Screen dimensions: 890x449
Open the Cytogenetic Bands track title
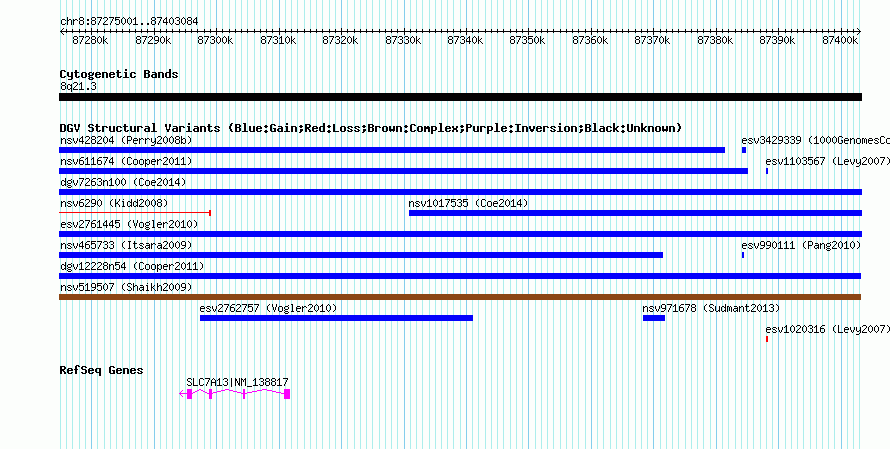click(x=119, y=74)
